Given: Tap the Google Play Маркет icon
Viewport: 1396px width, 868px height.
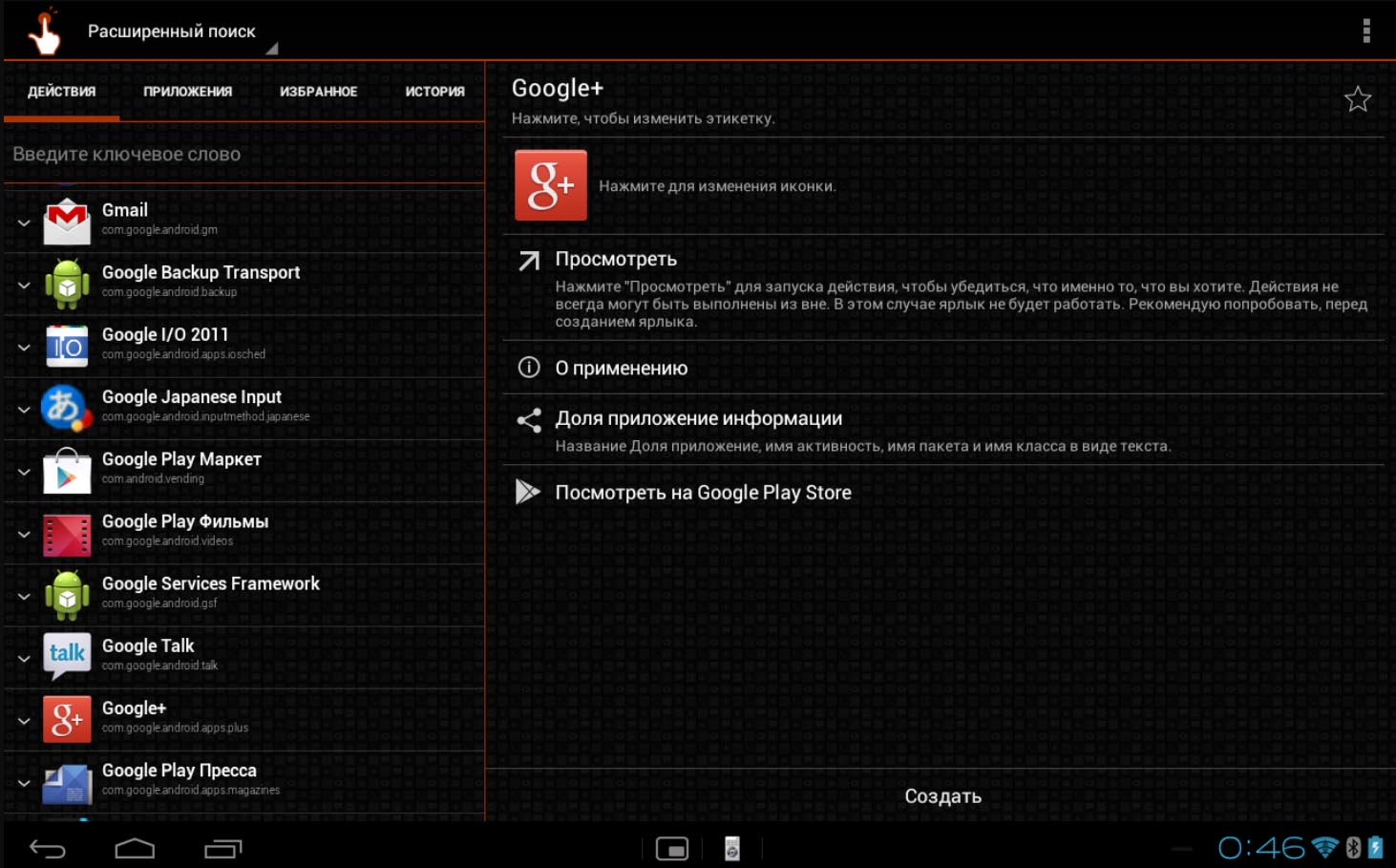Looking at the screenshot, I should click(67, 471).
